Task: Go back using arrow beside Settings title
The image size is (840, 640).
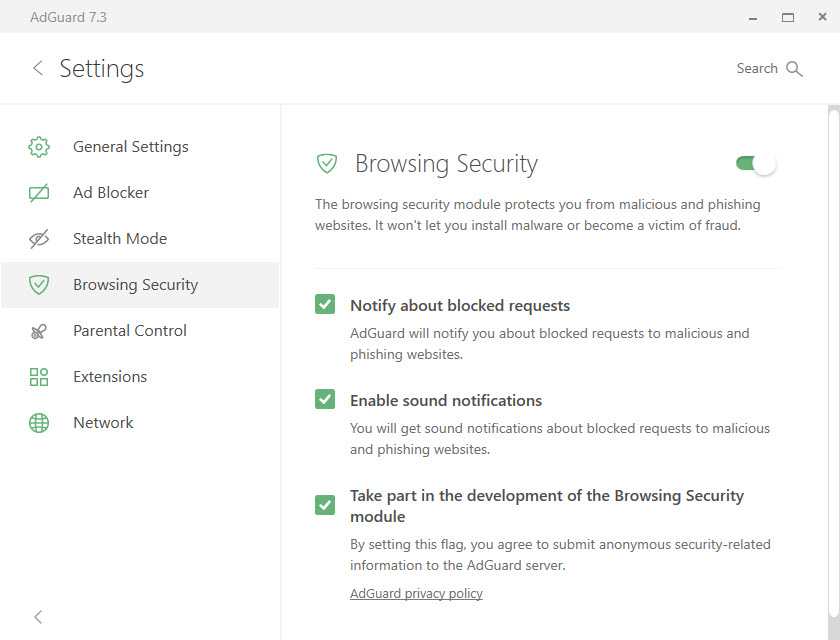Action: (x=38, y=68)
